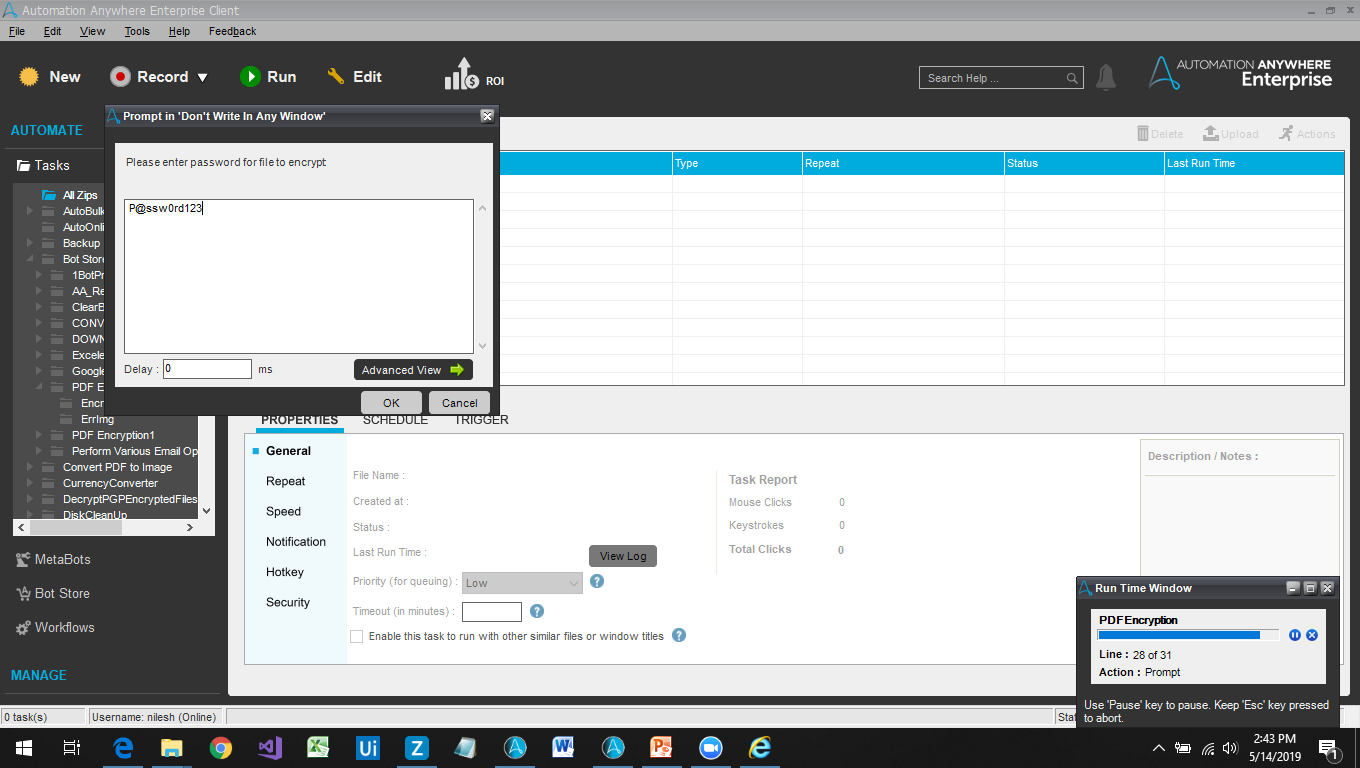Click the Timeout in minutes field
The height and width of the screenshot is (768, 1360).
(x=492, y=612)
